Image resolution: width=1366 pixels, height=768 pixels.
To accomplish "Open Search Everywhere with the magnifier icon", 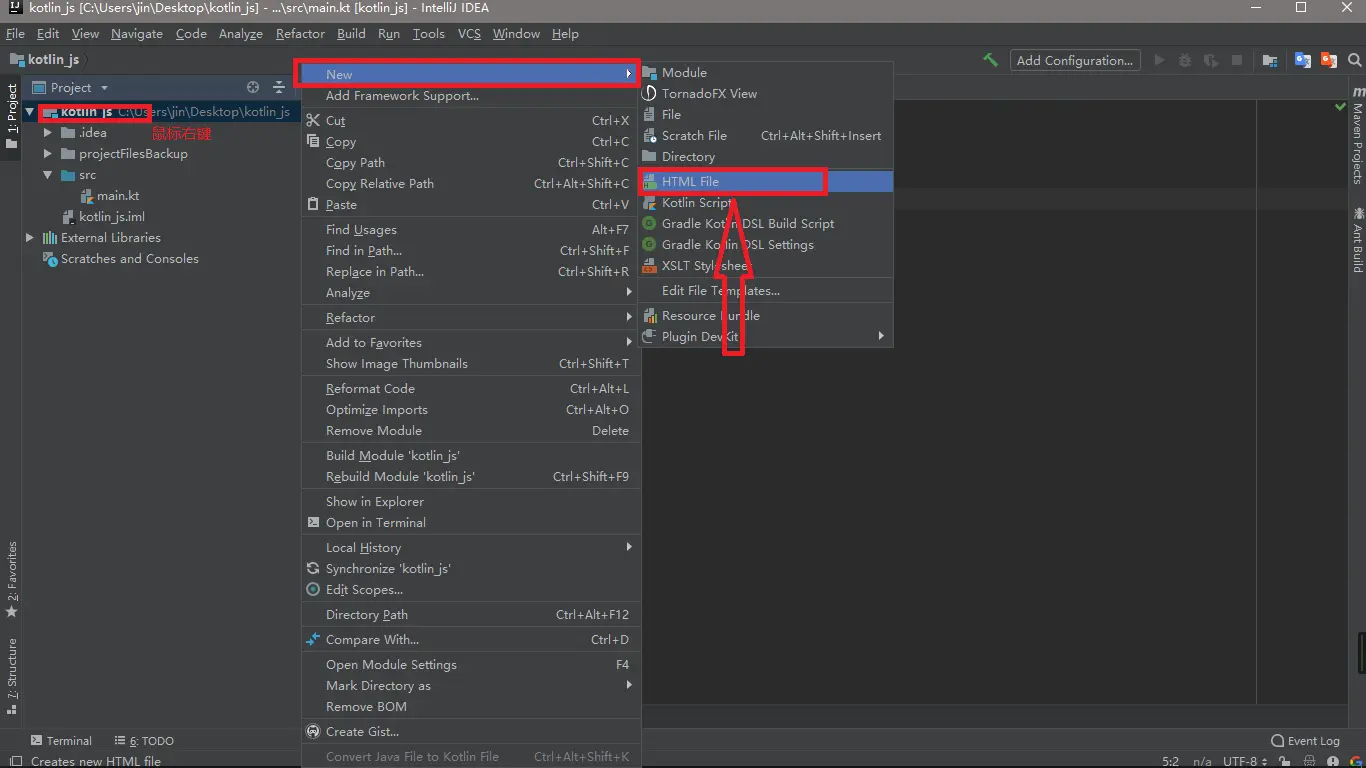I will [1354, 60].
